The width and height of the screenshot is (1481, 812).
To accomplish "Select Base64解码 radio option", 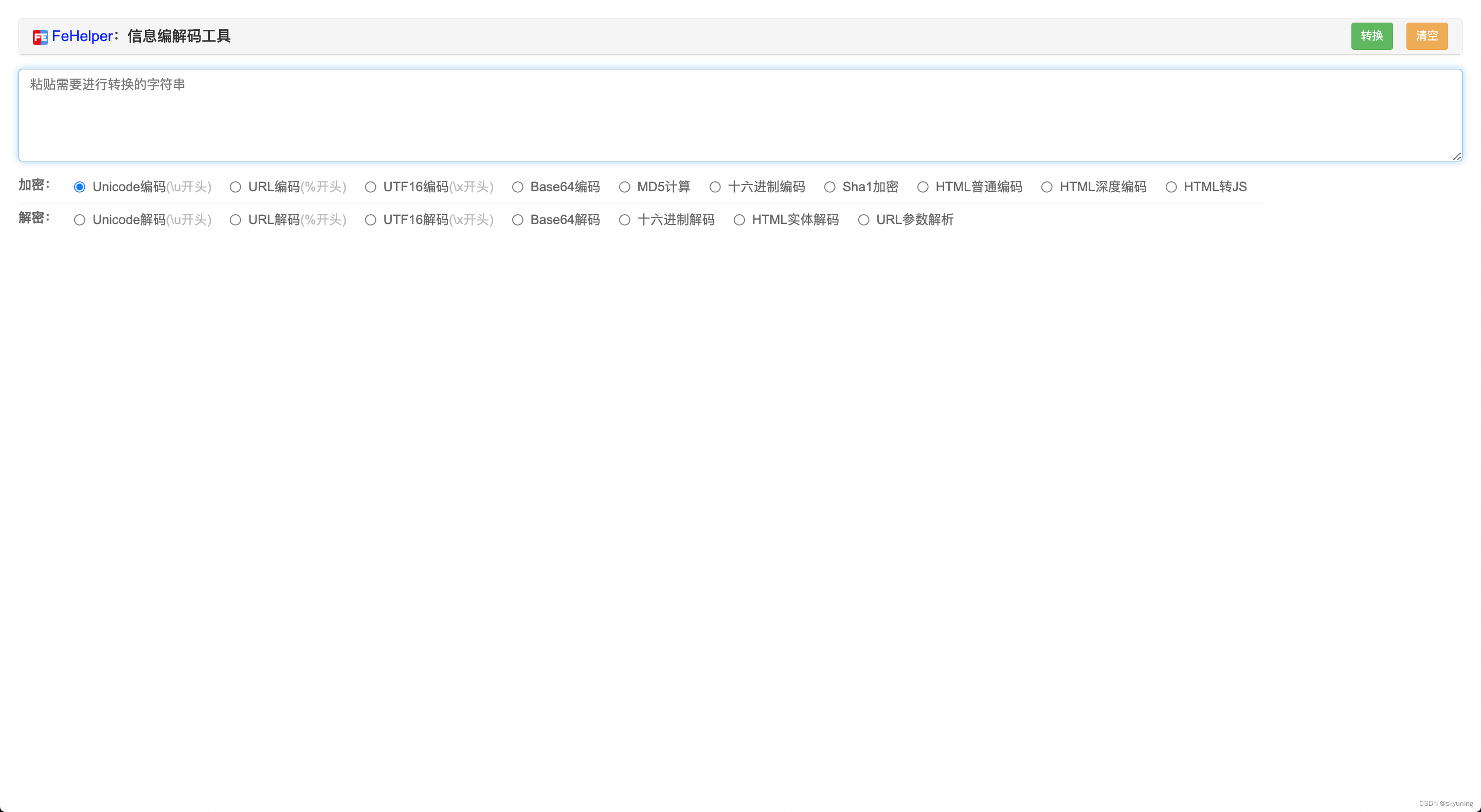I will pyautogui.click(x=517, y=220).
